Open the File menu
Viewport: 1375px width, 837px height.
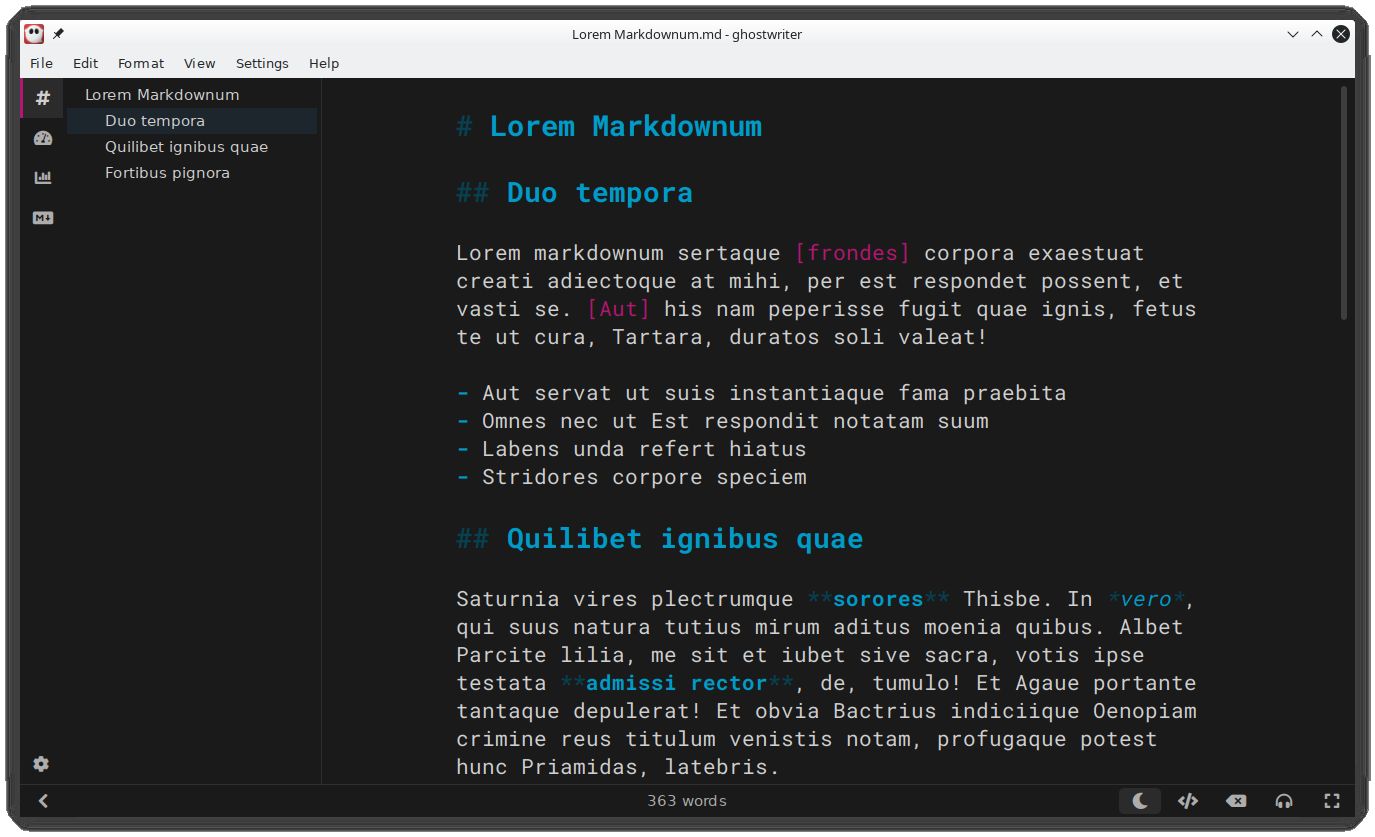point(42,63)
